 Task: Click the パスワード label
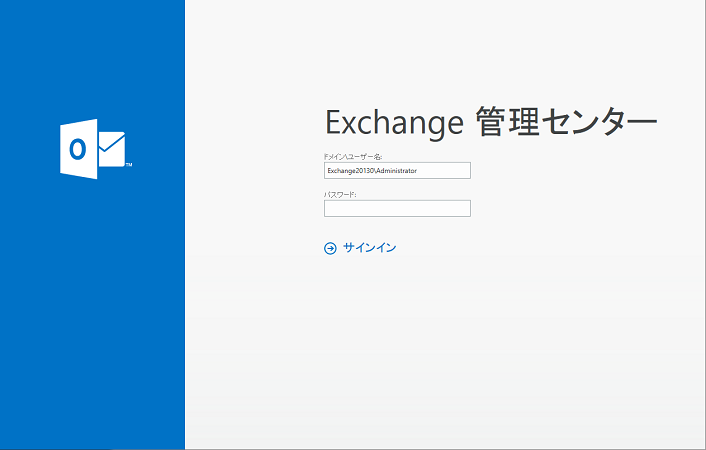pyautogui.click(x=340, y=195)
